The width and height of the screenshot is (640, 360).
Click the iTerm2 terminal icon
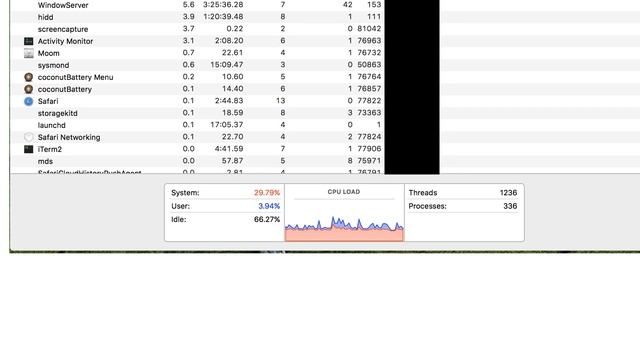tap(29, 149)
